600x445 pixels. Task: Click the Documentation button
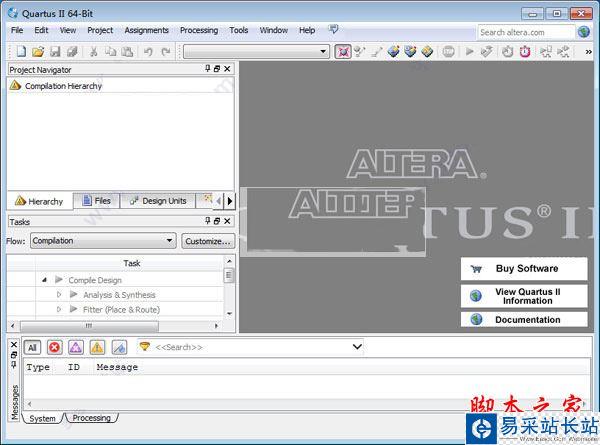coord(524,319)
